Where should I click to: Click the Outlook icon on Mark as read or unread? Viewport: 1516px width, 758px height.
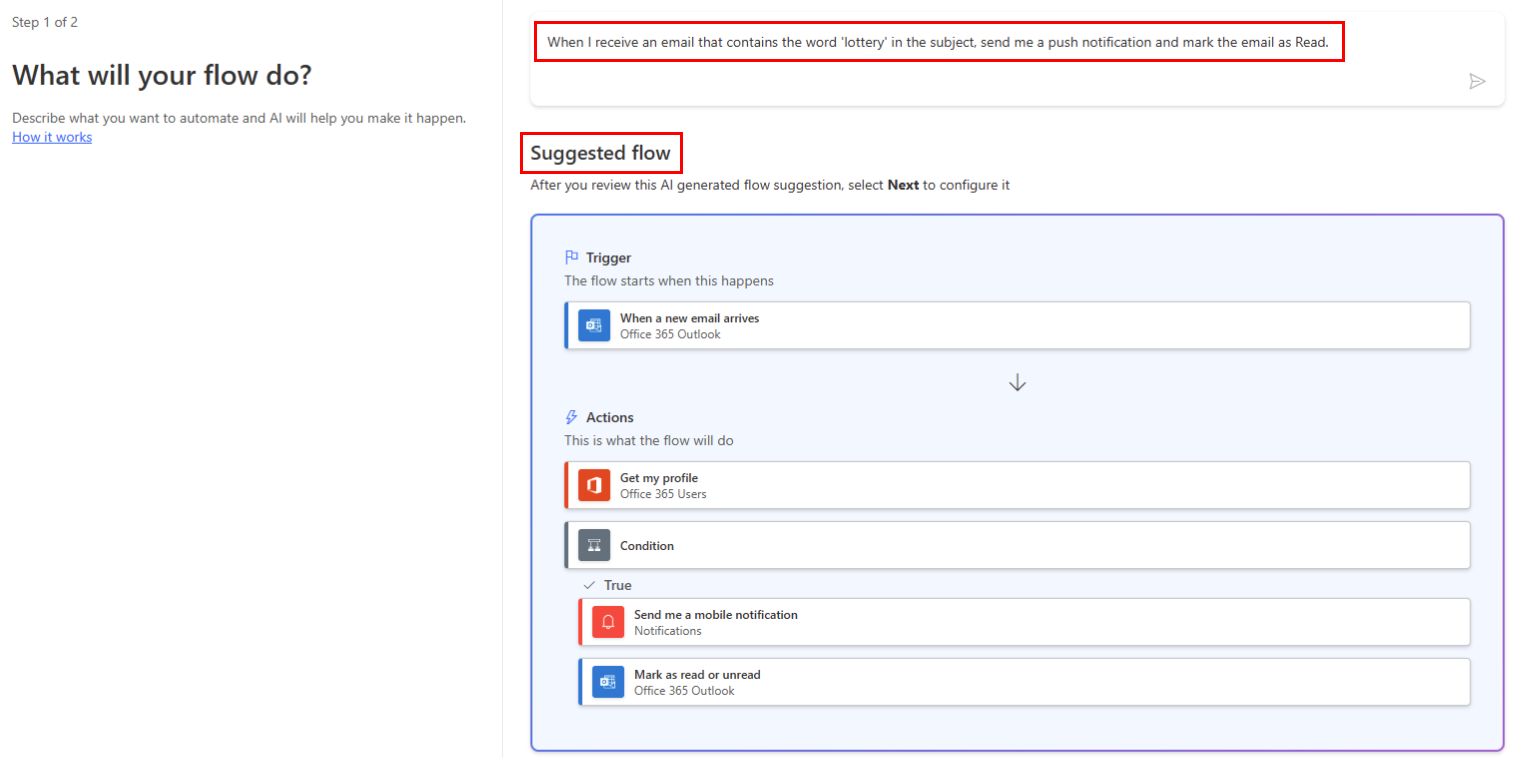[608, 681]
